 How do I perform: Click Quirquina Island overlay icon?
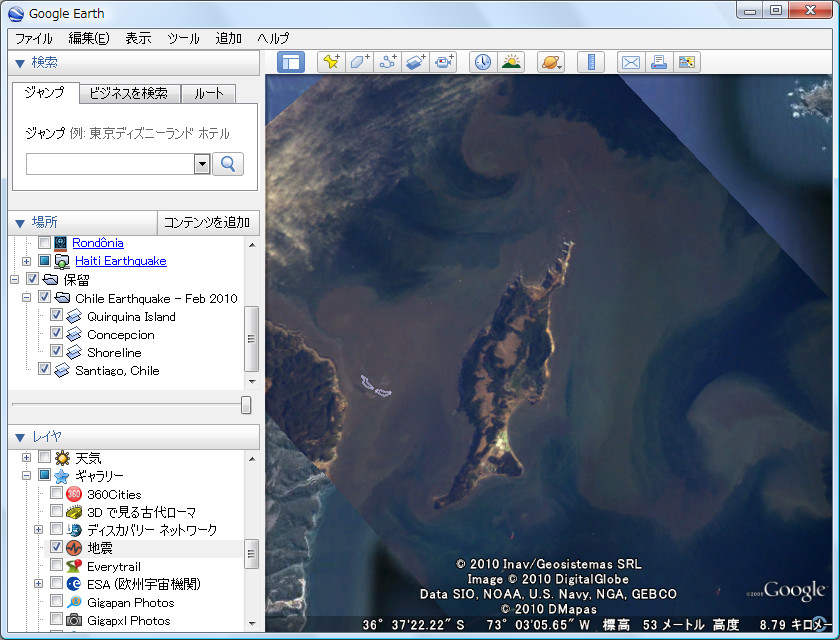(74, 317)
